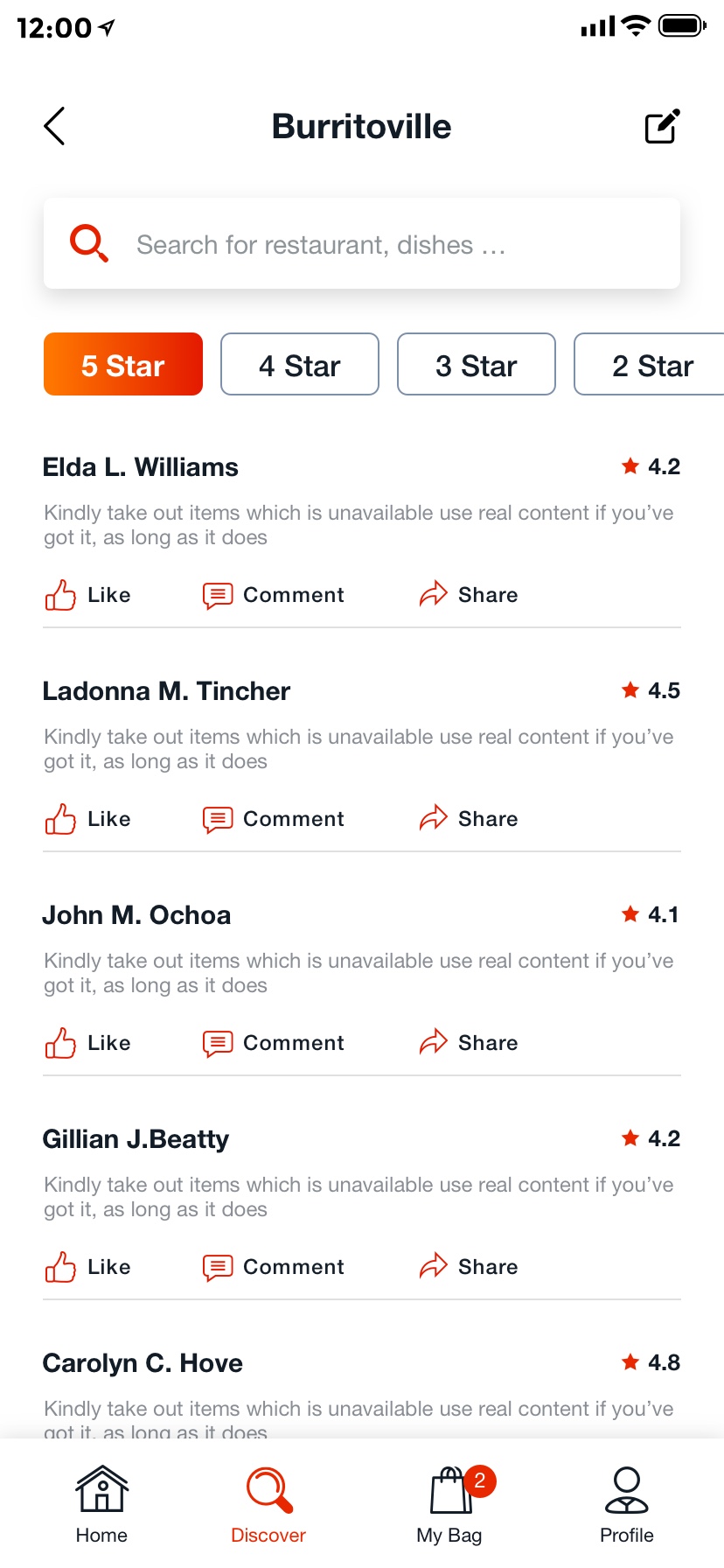Viewport: 724px width, 1568px height.
Task: Open the write review edit icon
Action: (662, 127)
